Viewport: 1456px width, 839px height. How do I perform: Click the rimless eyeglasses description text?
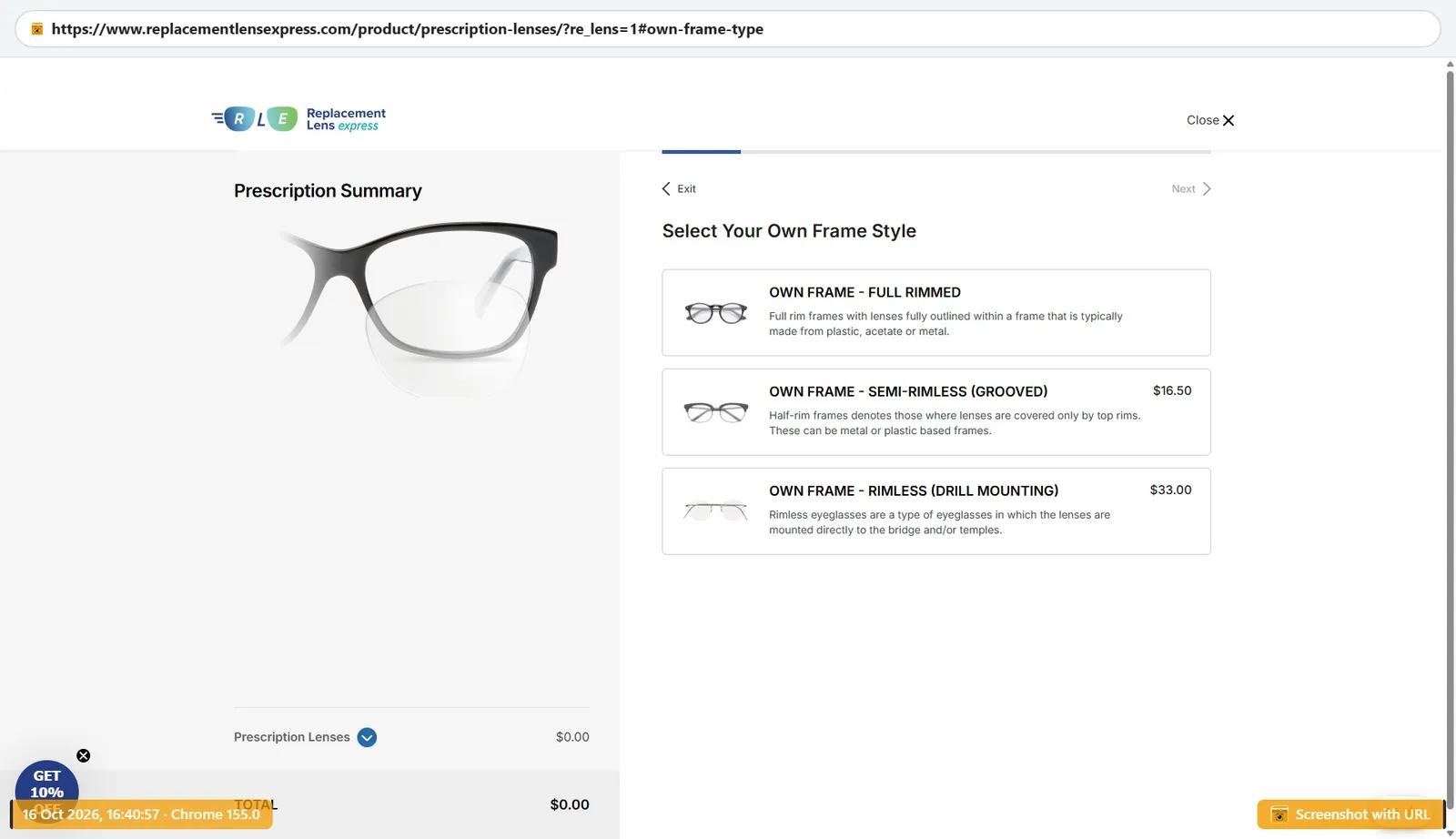[939, 522]
